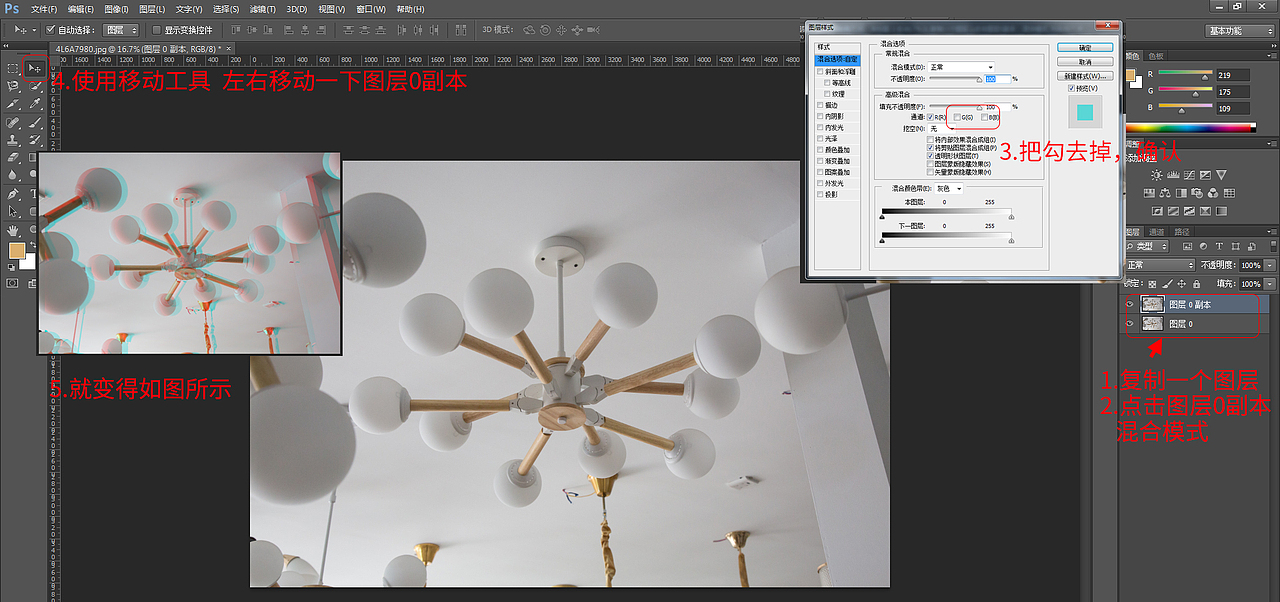This screenshot has height=602, width=1280.
Task: Click the lock transparent pixels icon
Action: click(x=1152, y=284)
